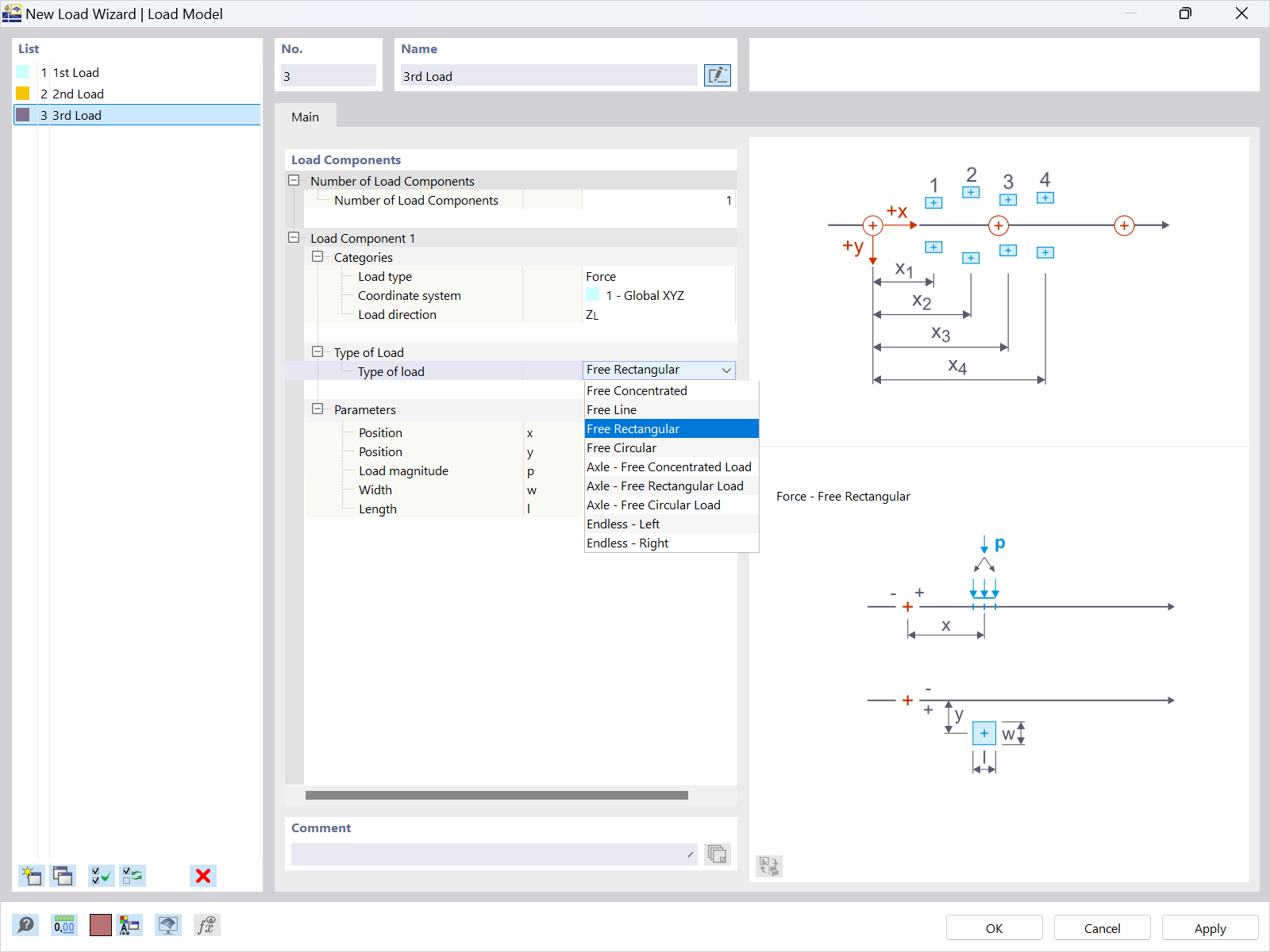Click the app icon in title bar
The width and height of the screenshot is (1270, 952).
[12, 13]
